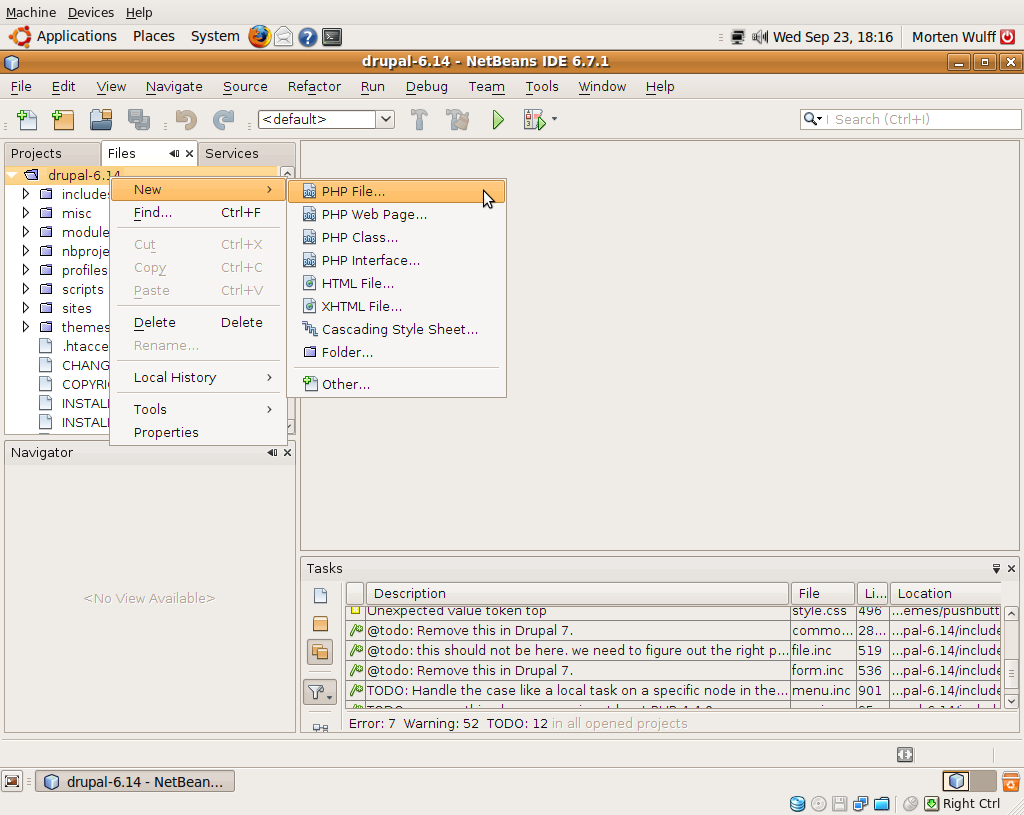Click the Show Desktop icon in the bottom panel
This screenshot has width=1024, height=815.
point(12,781)
